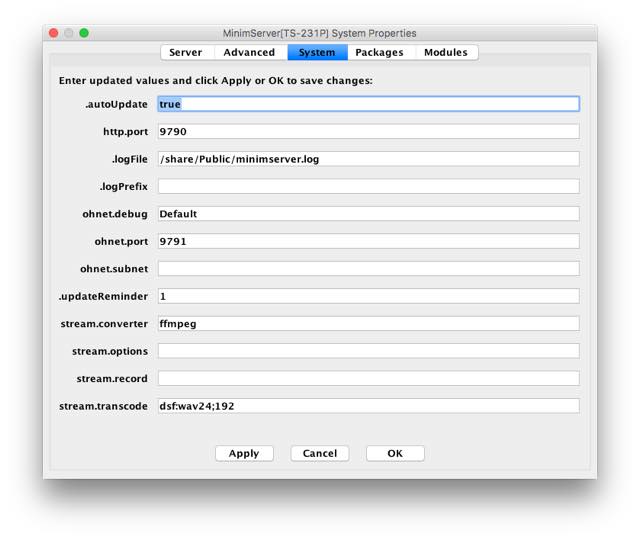
Task: Click the empty ohnet.subnet field
Action: pos(369,269)
